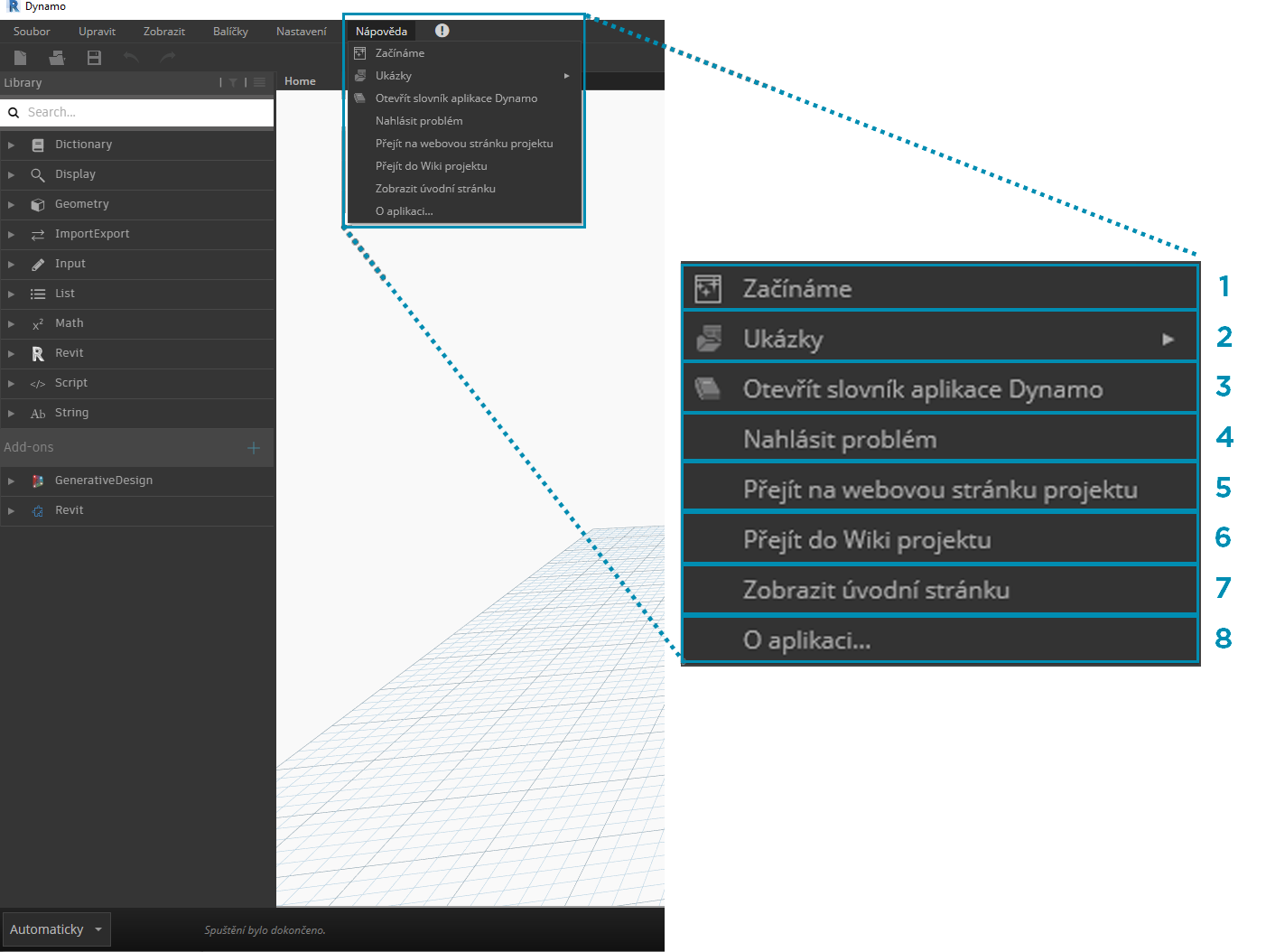Click the Dynamo dictionary menu icon
Screen dimensions: 1266x952
pos(360,98)
